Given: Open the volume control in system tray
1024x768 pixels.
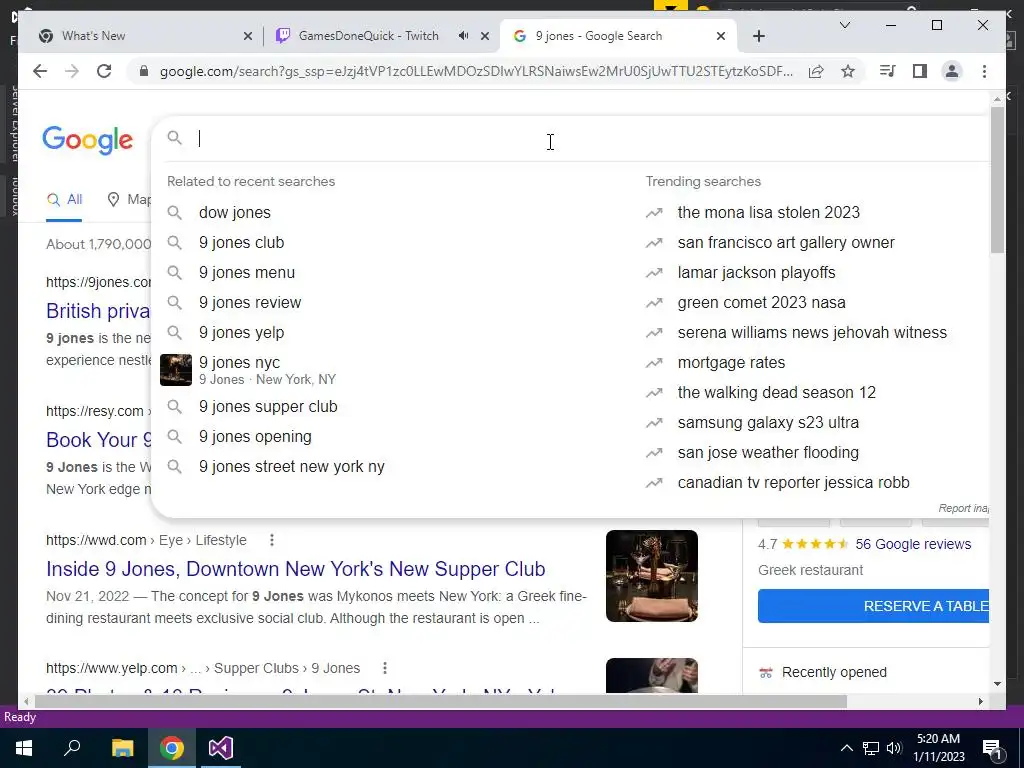Looking at the screenshot, I should 894,748.
